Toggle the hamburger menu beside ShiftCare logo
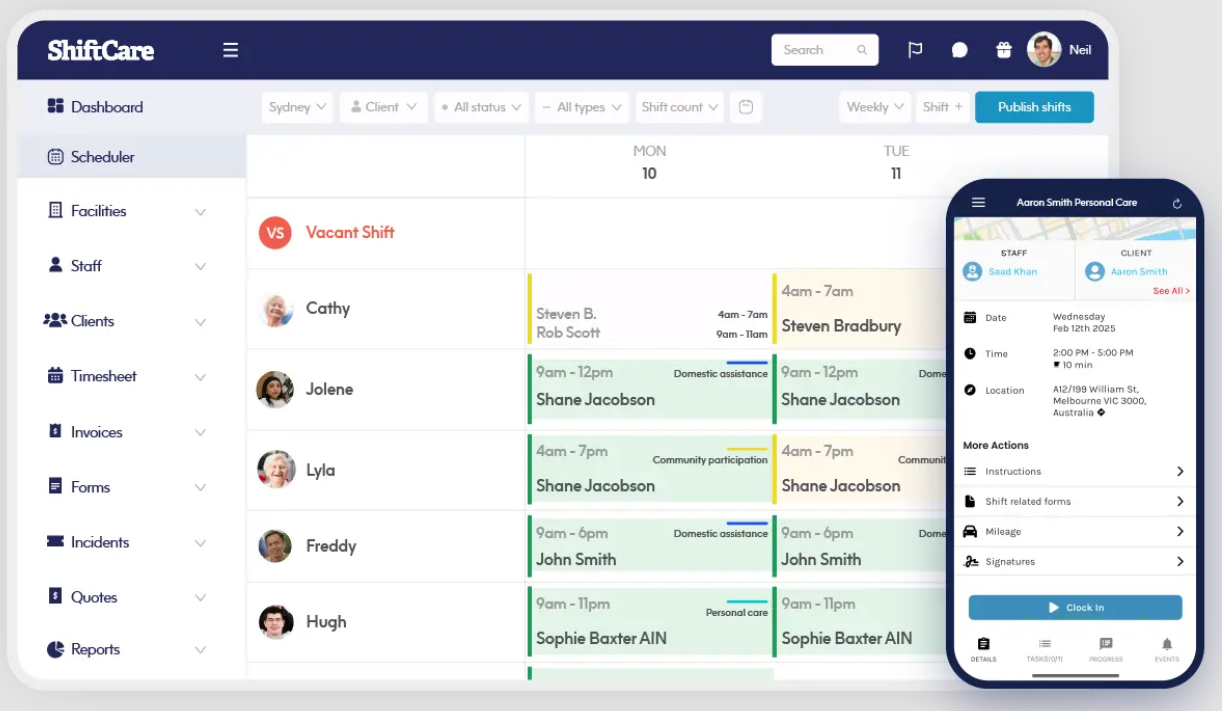The width and height of the screenshot is (1222, 711). click(230, 49)
